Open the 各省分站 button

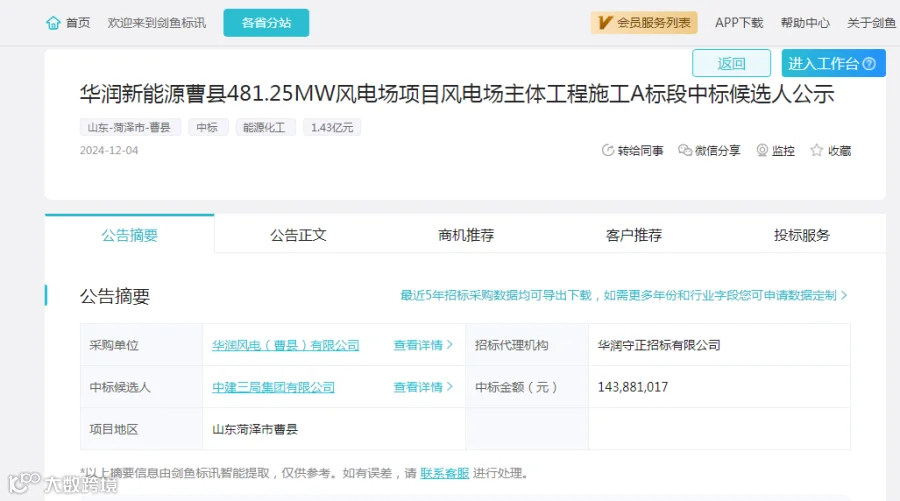266,23
